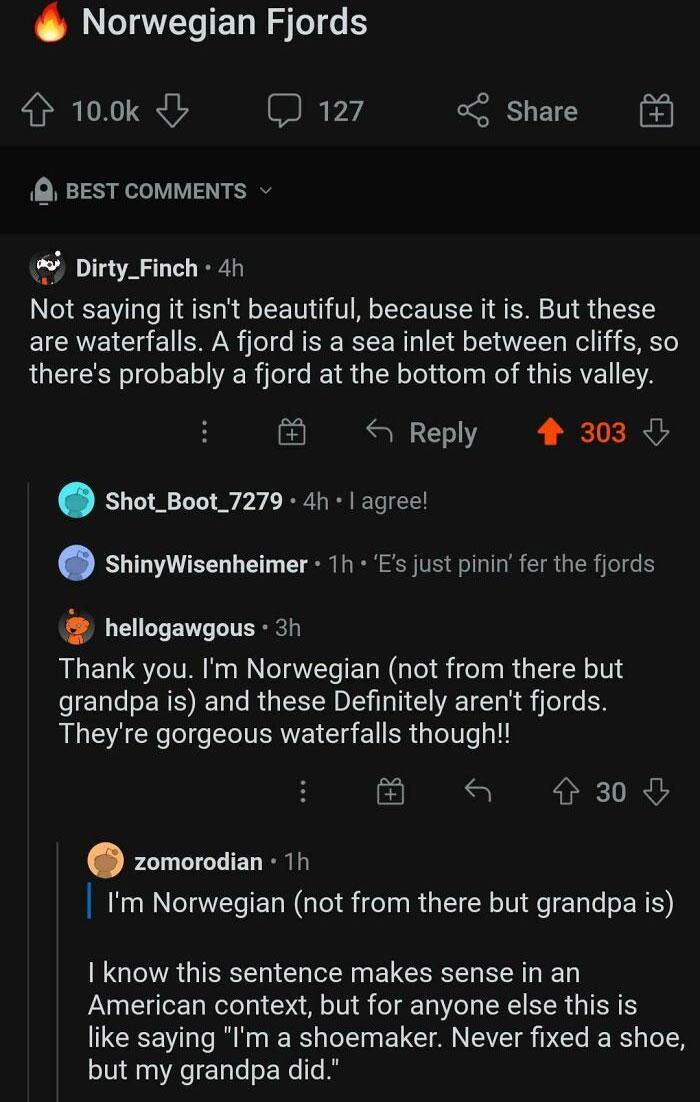Open the three-dot menu on Dirty_Finch's comment
The image size is (700, 1102).
(204, 432)
